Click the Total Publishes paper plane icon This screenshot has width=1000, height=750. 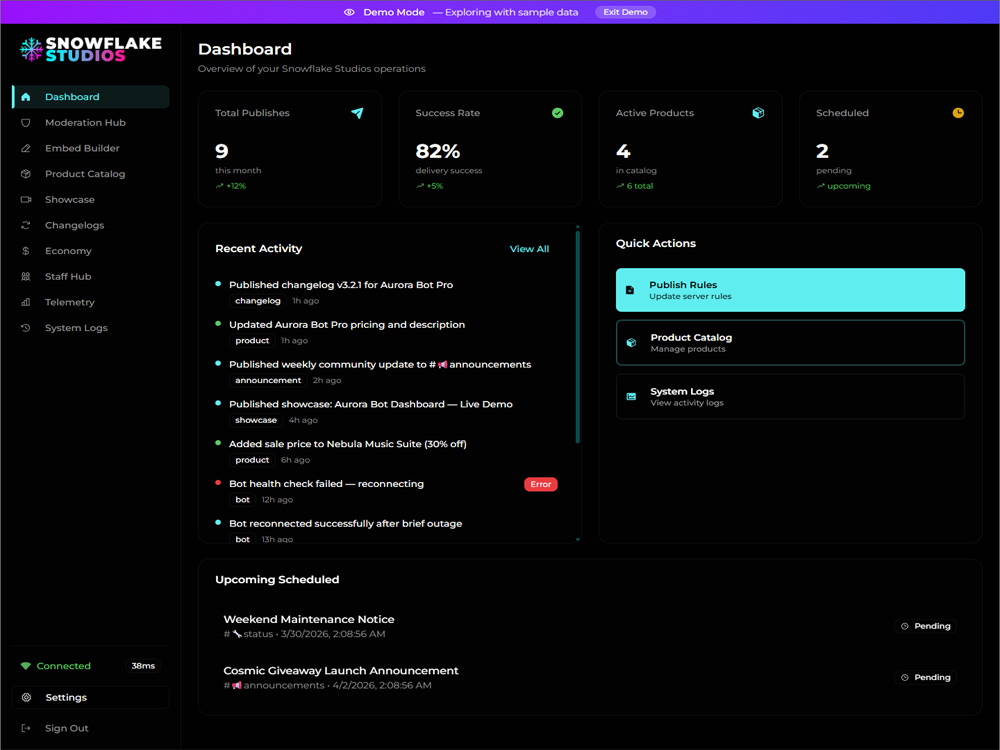coord(357,113)
